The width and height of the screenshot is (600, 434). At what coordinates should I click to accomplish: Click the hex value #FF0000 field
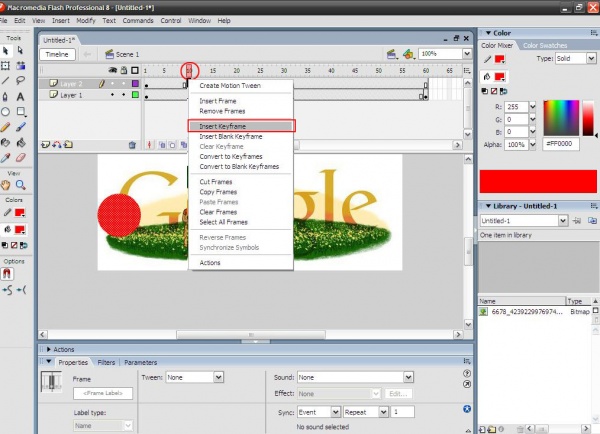coord(561,144)
